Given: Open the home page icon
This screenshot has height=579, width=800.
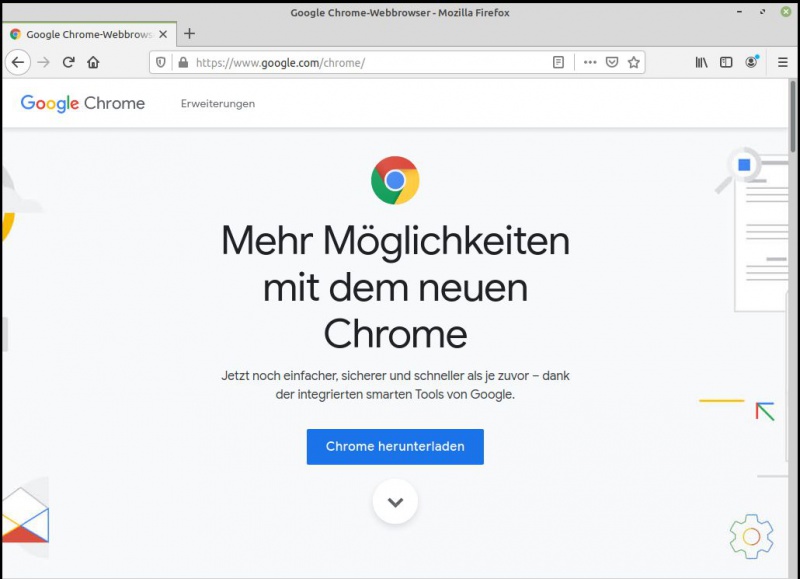Looking at the screenshot, I should tap(93, 62).
